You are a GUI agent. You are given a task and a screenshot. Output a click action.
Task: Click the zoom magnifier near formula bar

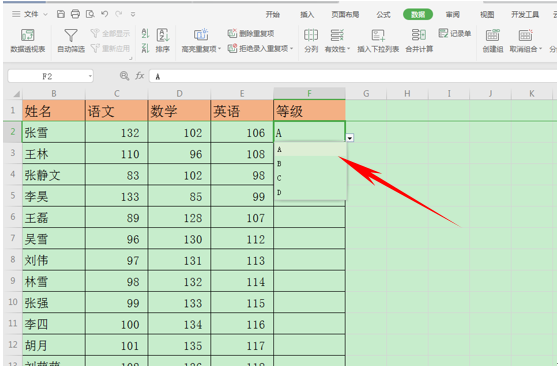coord(124,76)
